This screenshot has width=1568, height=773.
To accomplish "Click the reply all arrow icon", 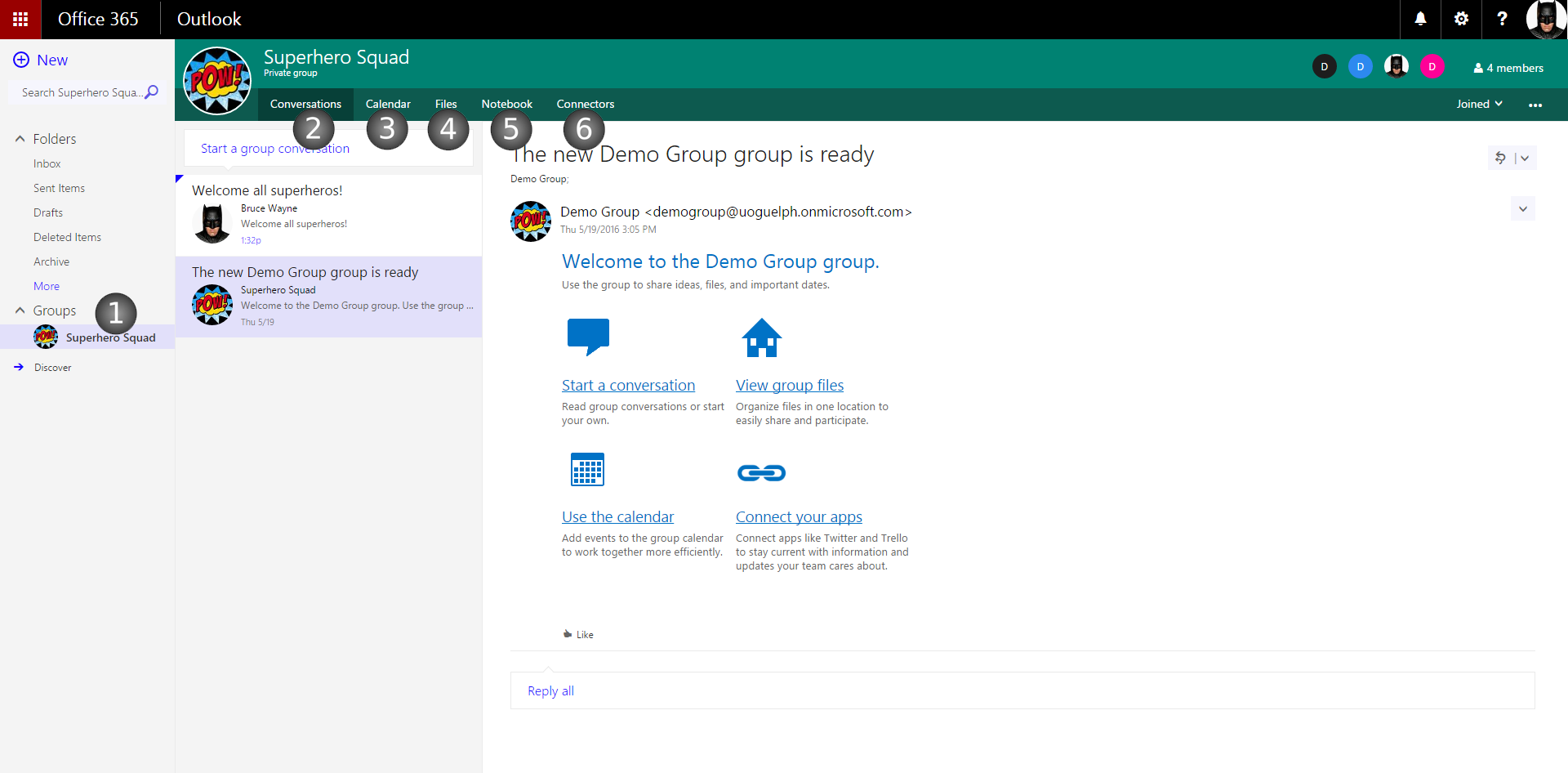I will click(1500, 158).
